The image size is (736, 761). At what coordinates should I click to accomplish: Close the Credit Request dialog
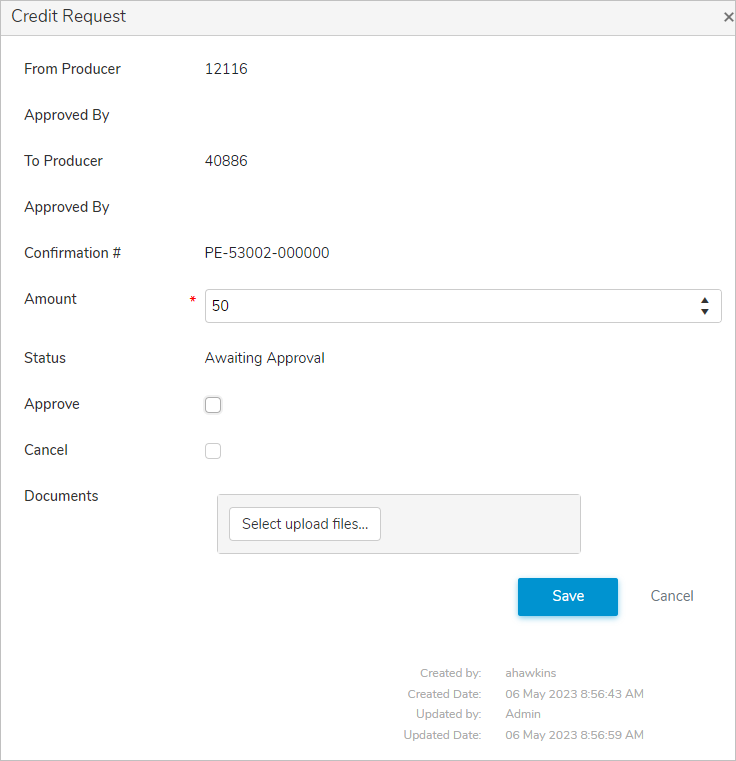pos(728,17)
